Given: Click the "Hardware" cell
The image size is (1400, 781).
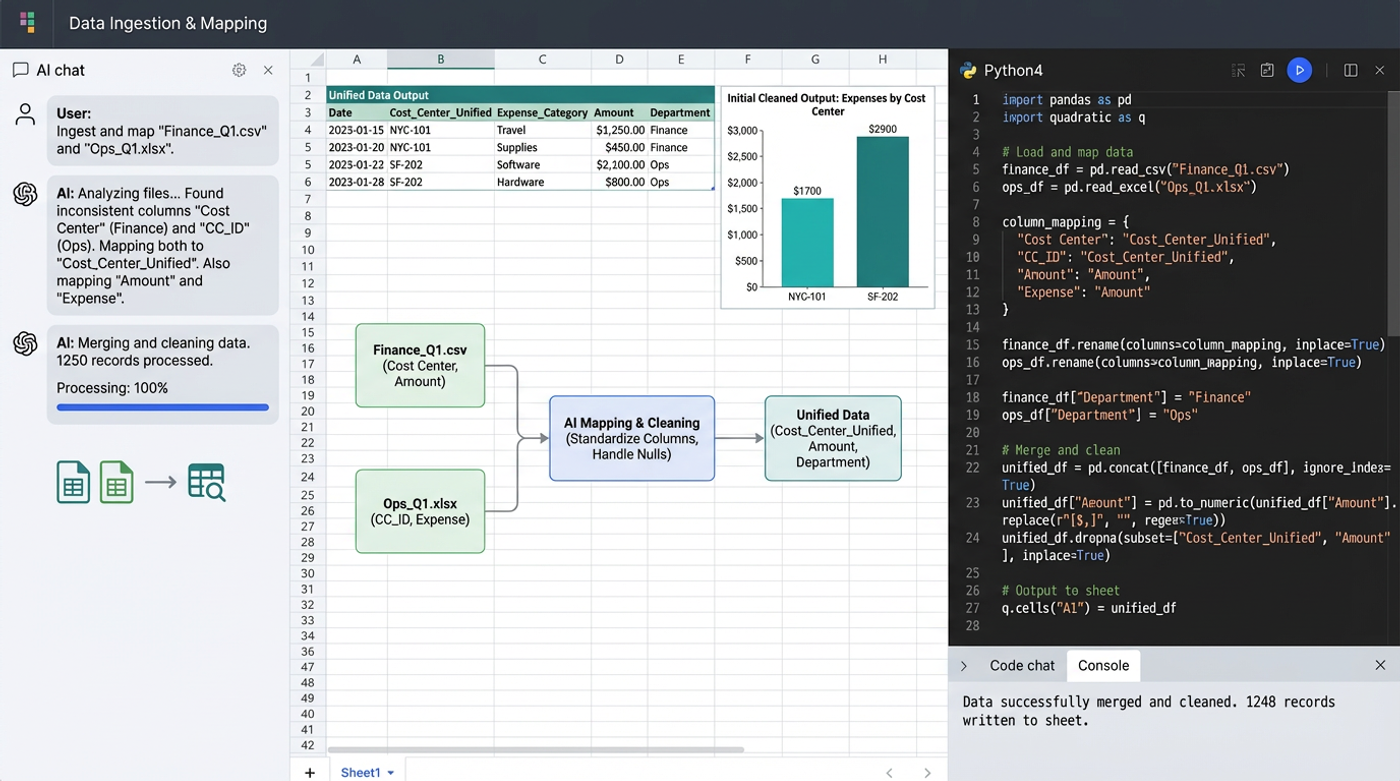Looking at the screenshot, I should point(542,182).
